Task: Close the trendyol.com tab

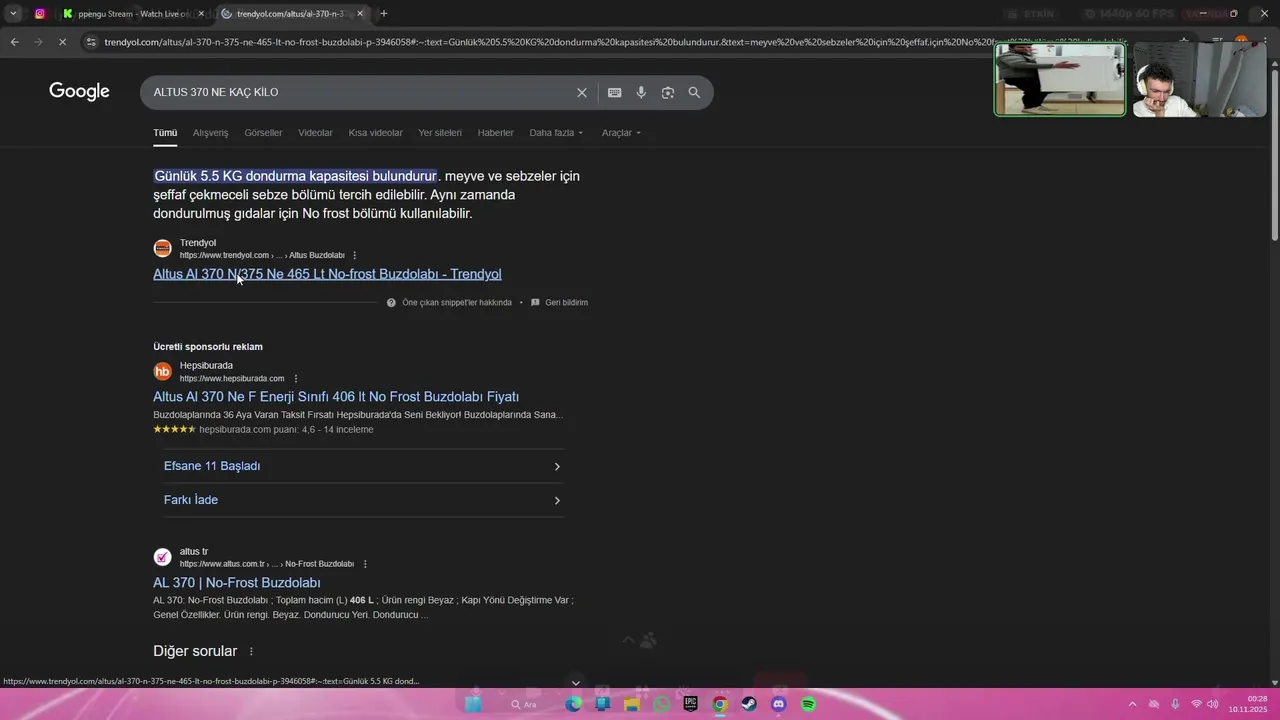Action: [360, 14]
